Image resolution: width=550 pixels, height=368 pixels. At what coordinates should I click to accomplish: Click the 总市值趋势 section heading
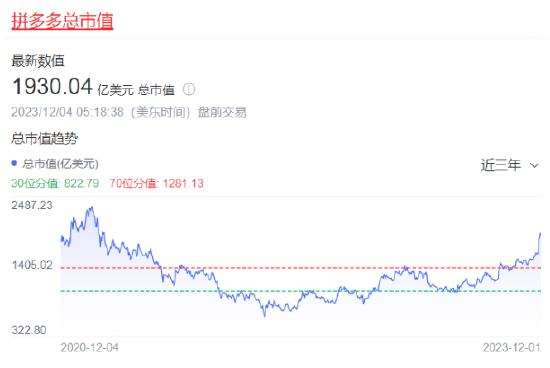coord(45,139)
